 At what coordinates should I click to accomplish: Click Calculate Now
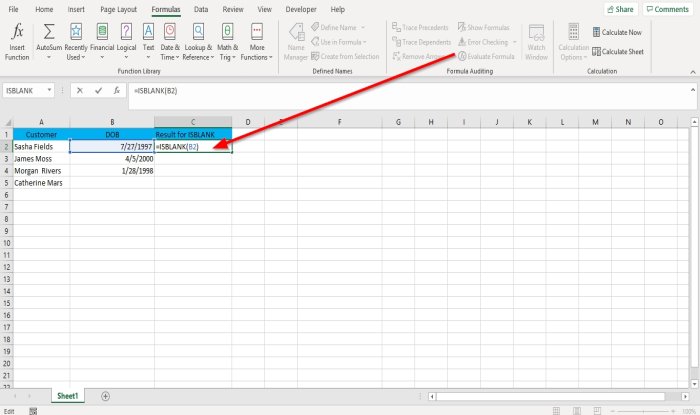pos(617,32)
